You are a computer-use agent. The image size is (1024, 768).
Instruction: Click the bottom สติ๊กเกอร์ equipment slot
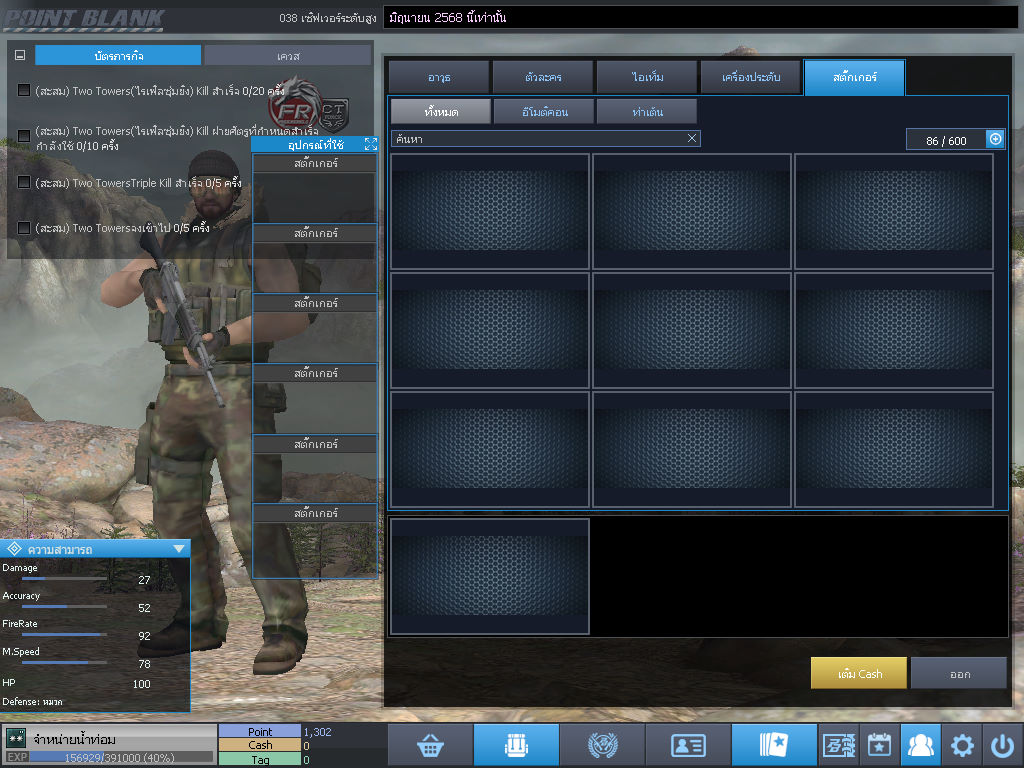pyautogui.click(x=315, y=539)
